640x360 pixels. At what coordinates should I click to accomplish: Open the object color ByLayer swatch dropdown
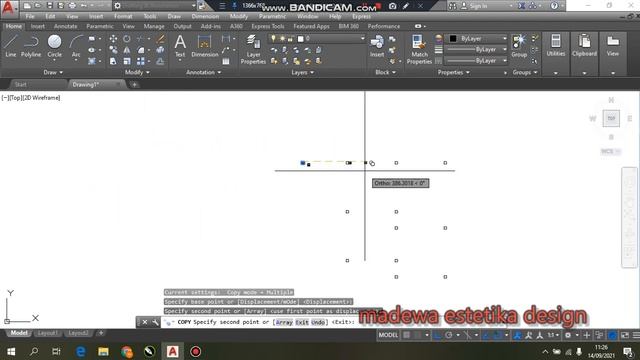point(476,38)
